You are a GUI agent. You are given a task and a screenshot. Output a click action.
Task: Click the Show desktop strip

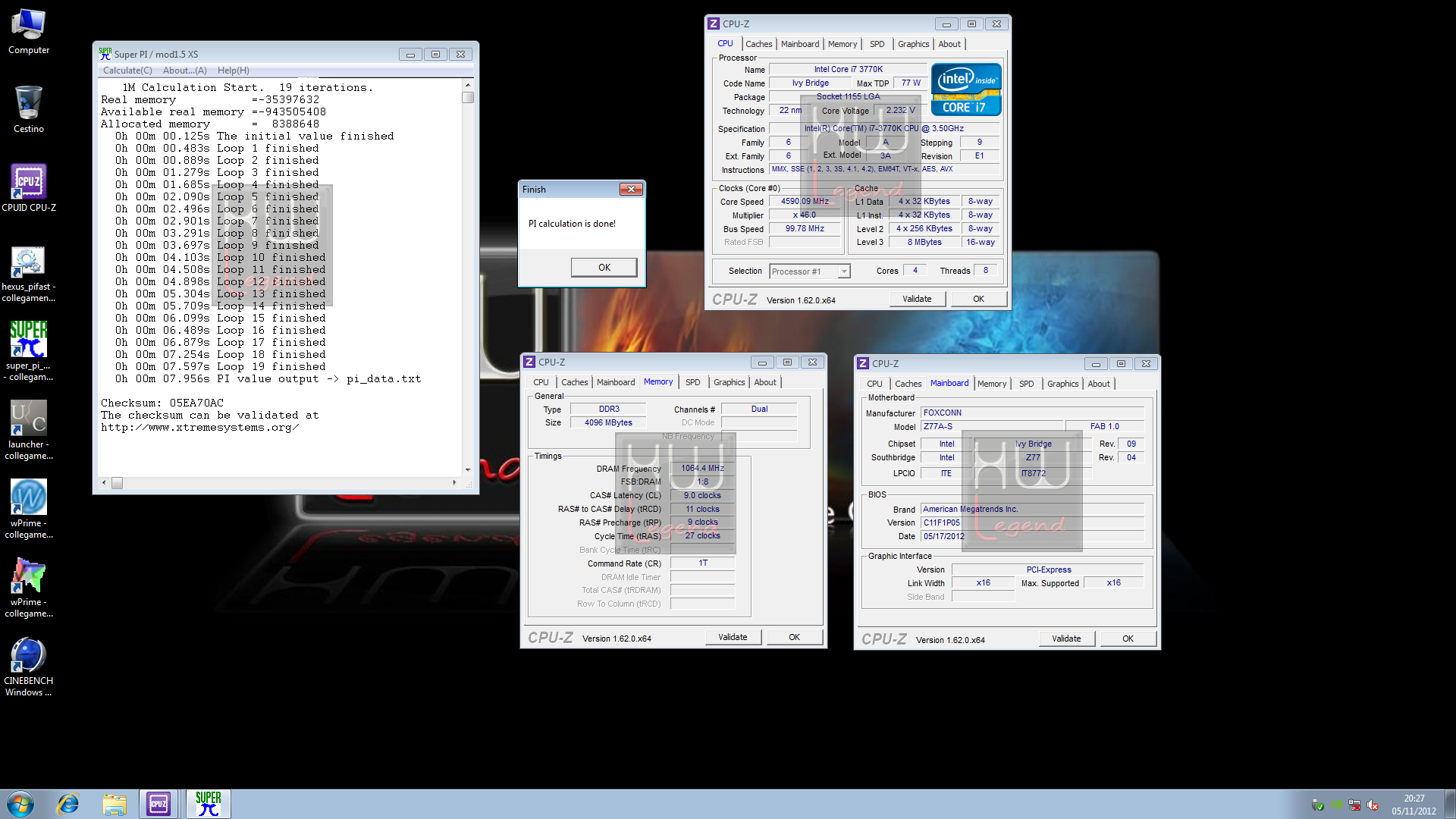pyautogui.click(x=1450, y=804)
